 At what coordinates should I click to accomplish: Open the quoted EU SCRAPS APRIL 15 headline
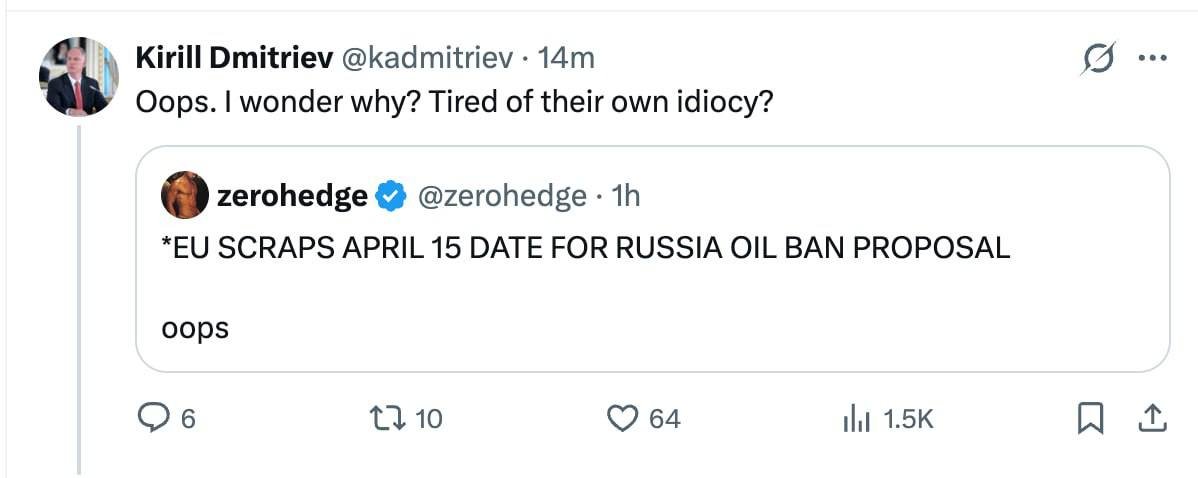click(585, 248)
